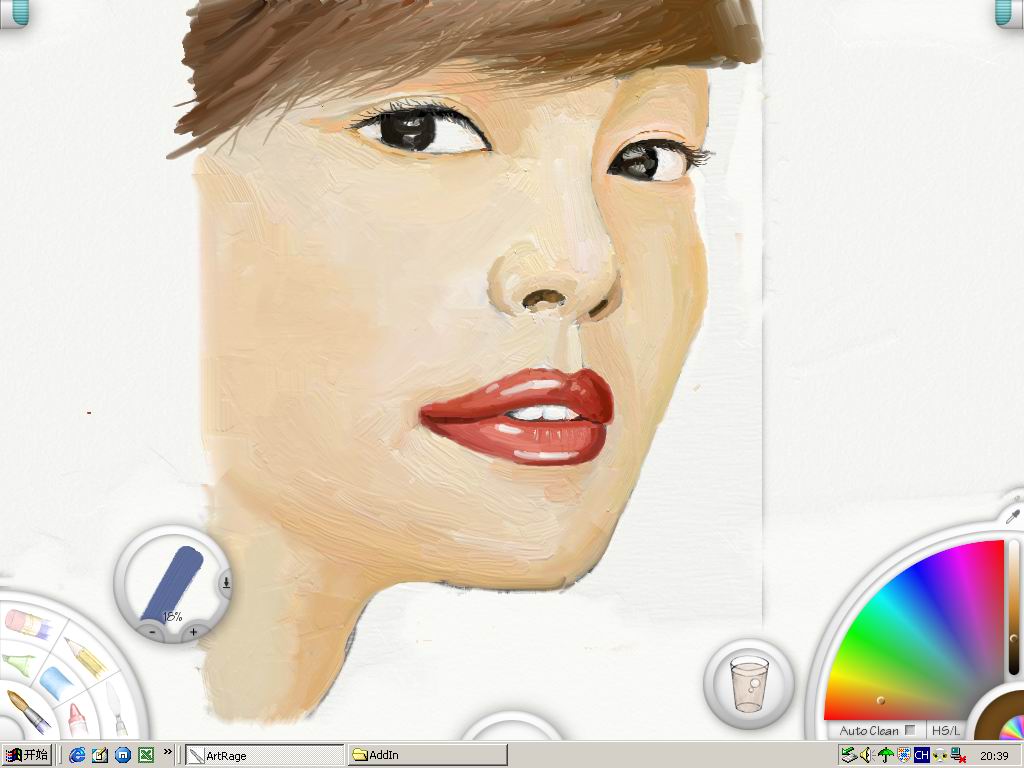Click the yellow-eyed face tray icon
This screenshot has height=768, width=1024.
940,755
